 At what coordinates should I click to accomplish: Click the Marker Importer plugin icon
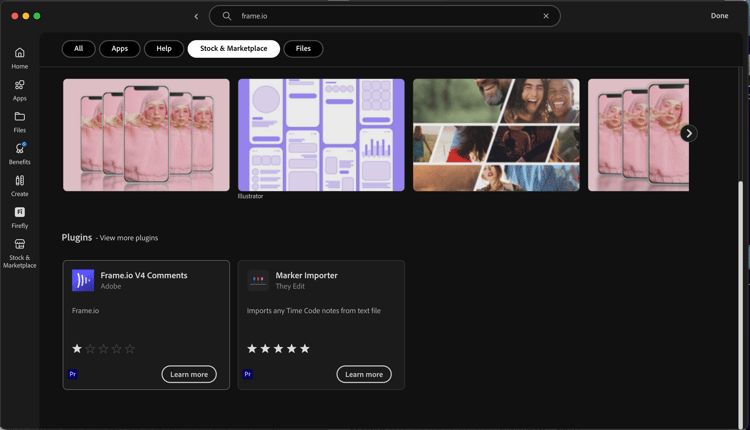pyautogui.click(x=258, y=280)
